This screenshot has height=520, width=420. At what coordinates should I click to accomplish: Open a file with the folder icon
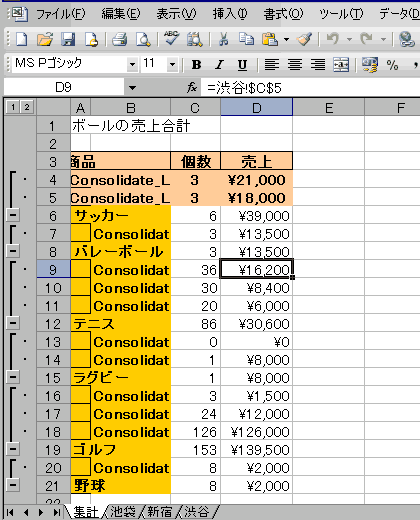point(45,39)
